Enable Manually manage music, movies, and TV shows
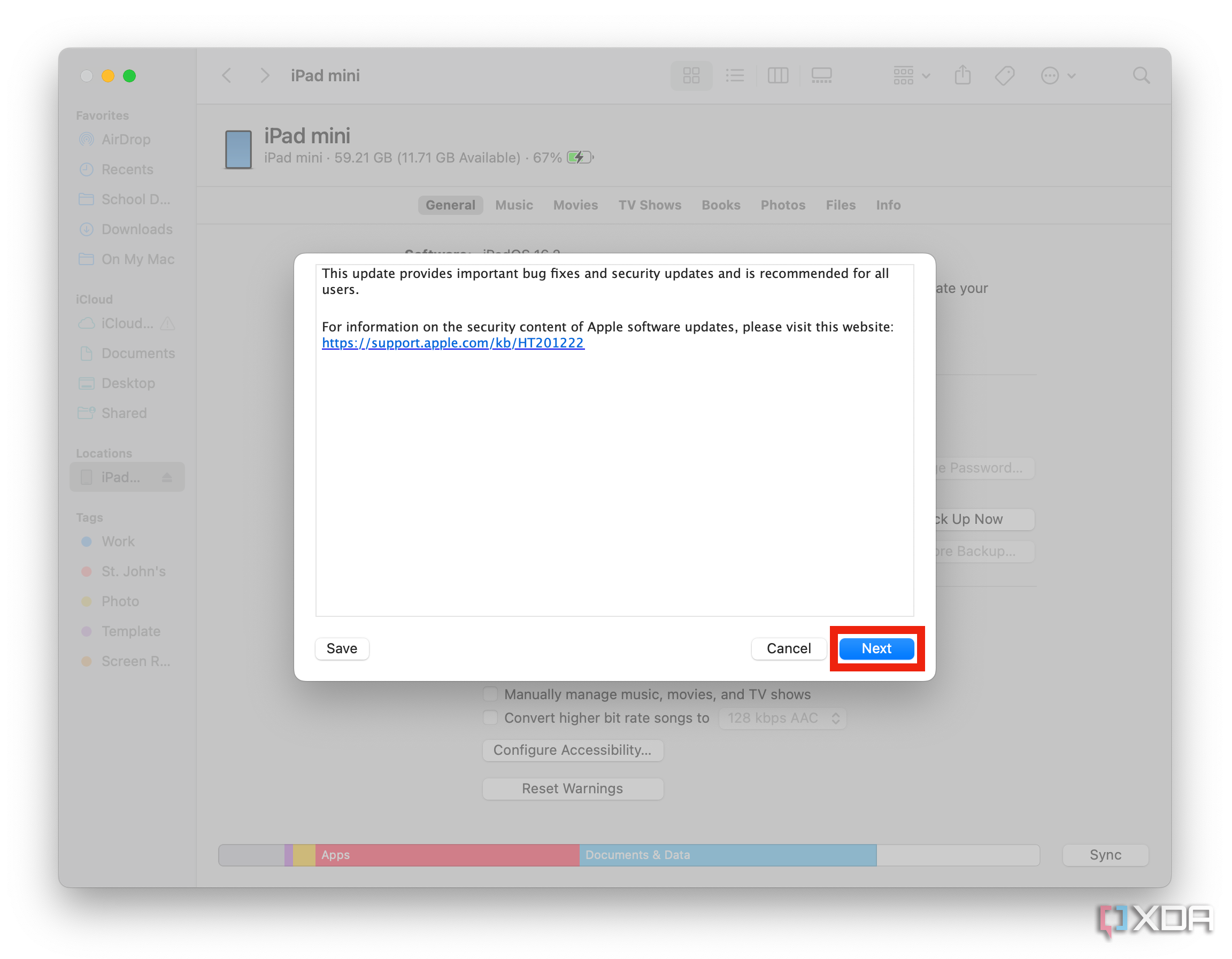 click(490, 694)
